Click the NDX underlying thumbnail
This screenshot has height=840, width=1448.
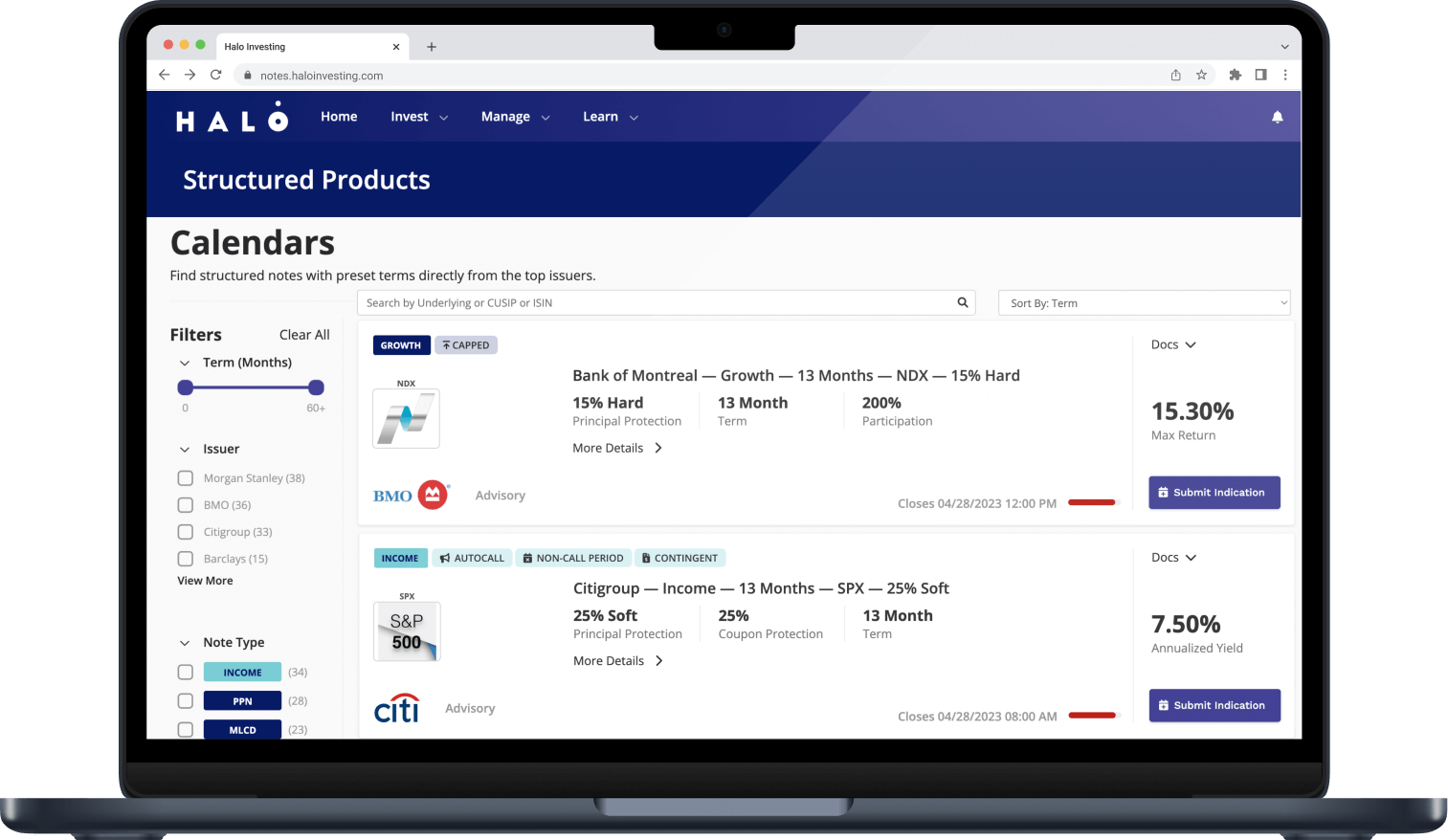click(x=406, y=418)
